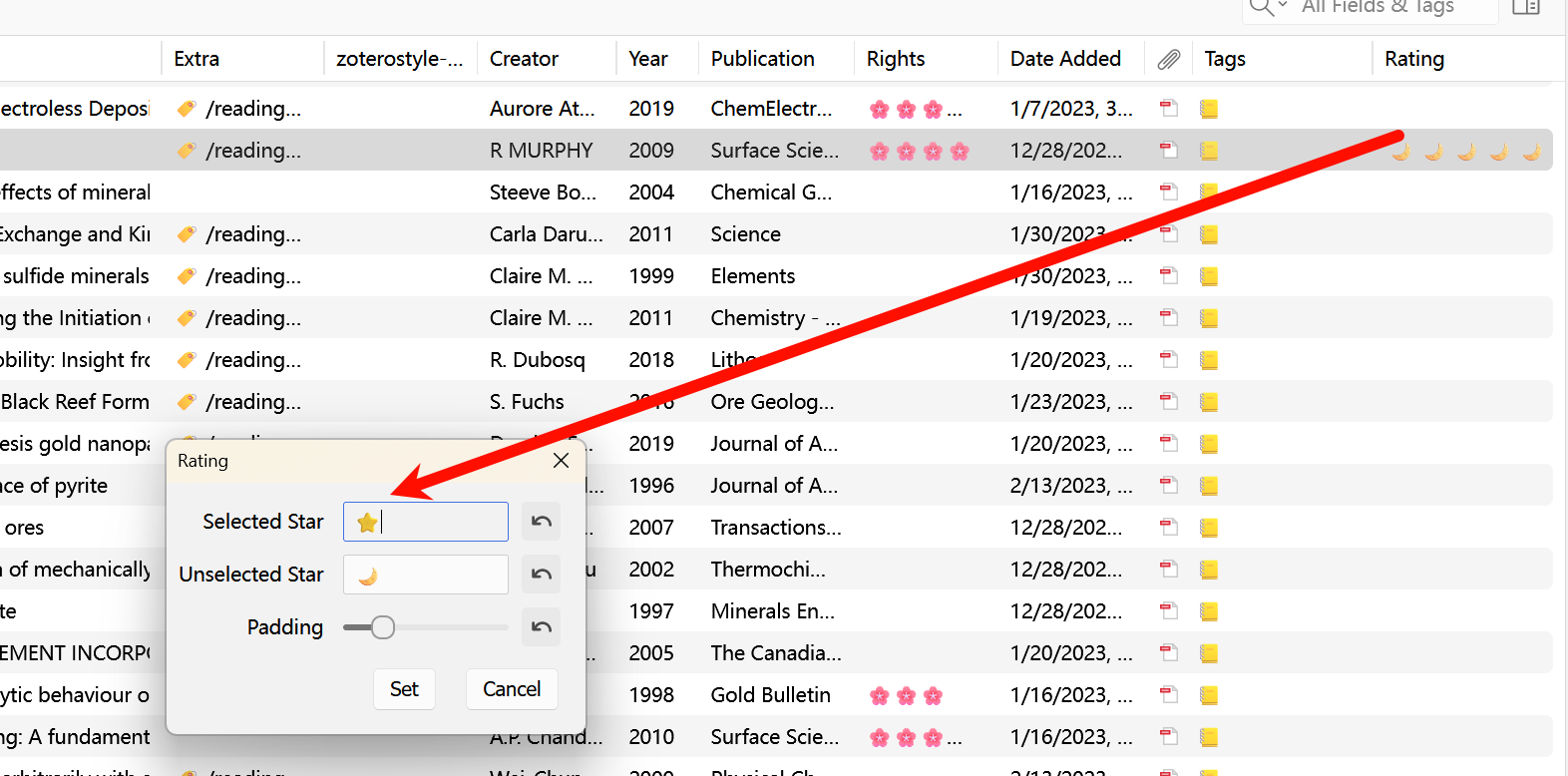Sort by the Tags column
The image size is (1568, 776).
(x=1225, y=59)
